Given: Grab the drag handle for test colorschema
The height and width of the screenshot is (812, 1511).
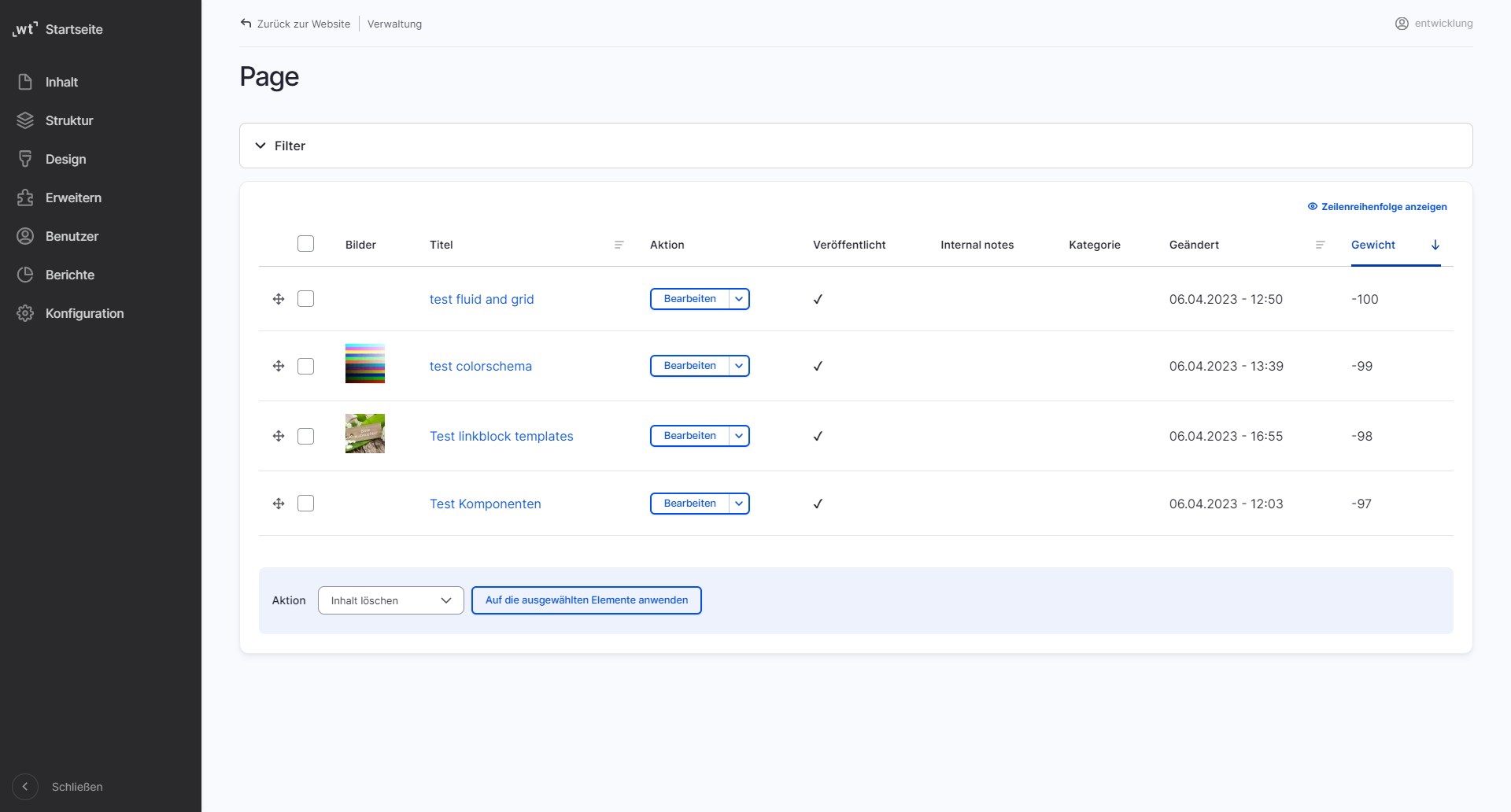Looking at the screenshot, I should (279, 366).
